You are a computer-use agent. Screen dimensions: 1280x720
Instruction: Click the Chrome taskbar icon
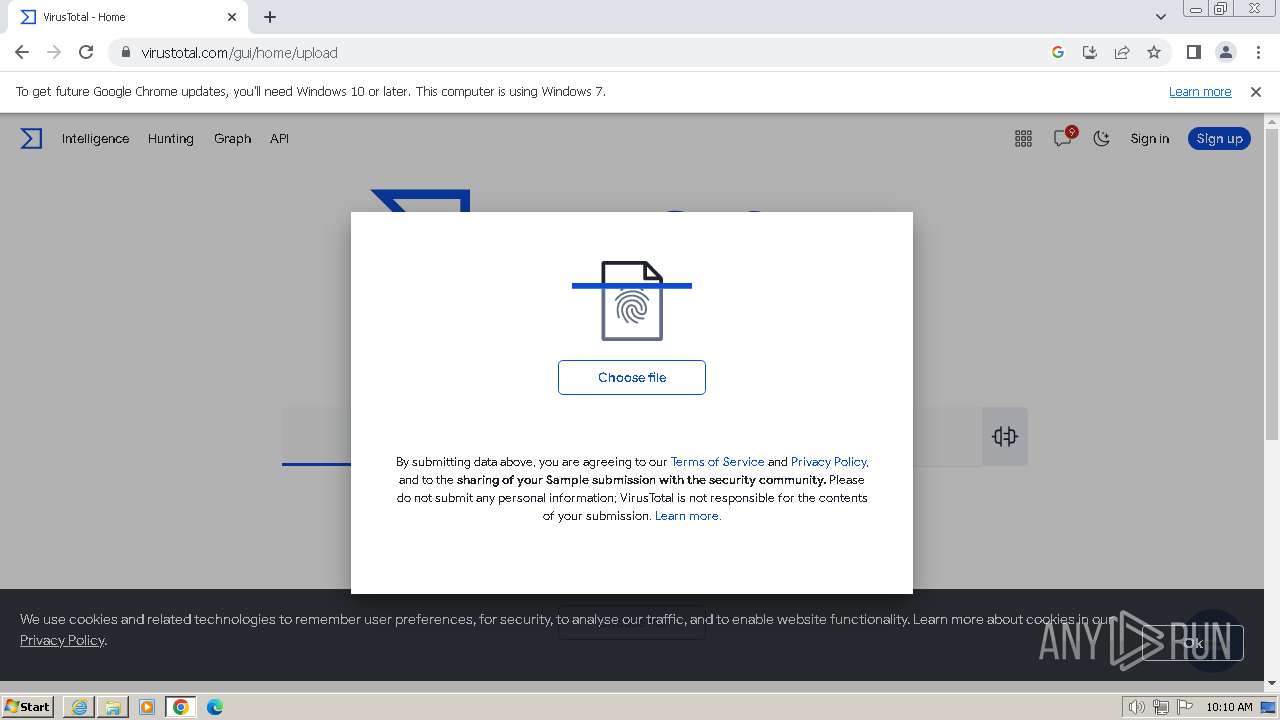point(181,707)
